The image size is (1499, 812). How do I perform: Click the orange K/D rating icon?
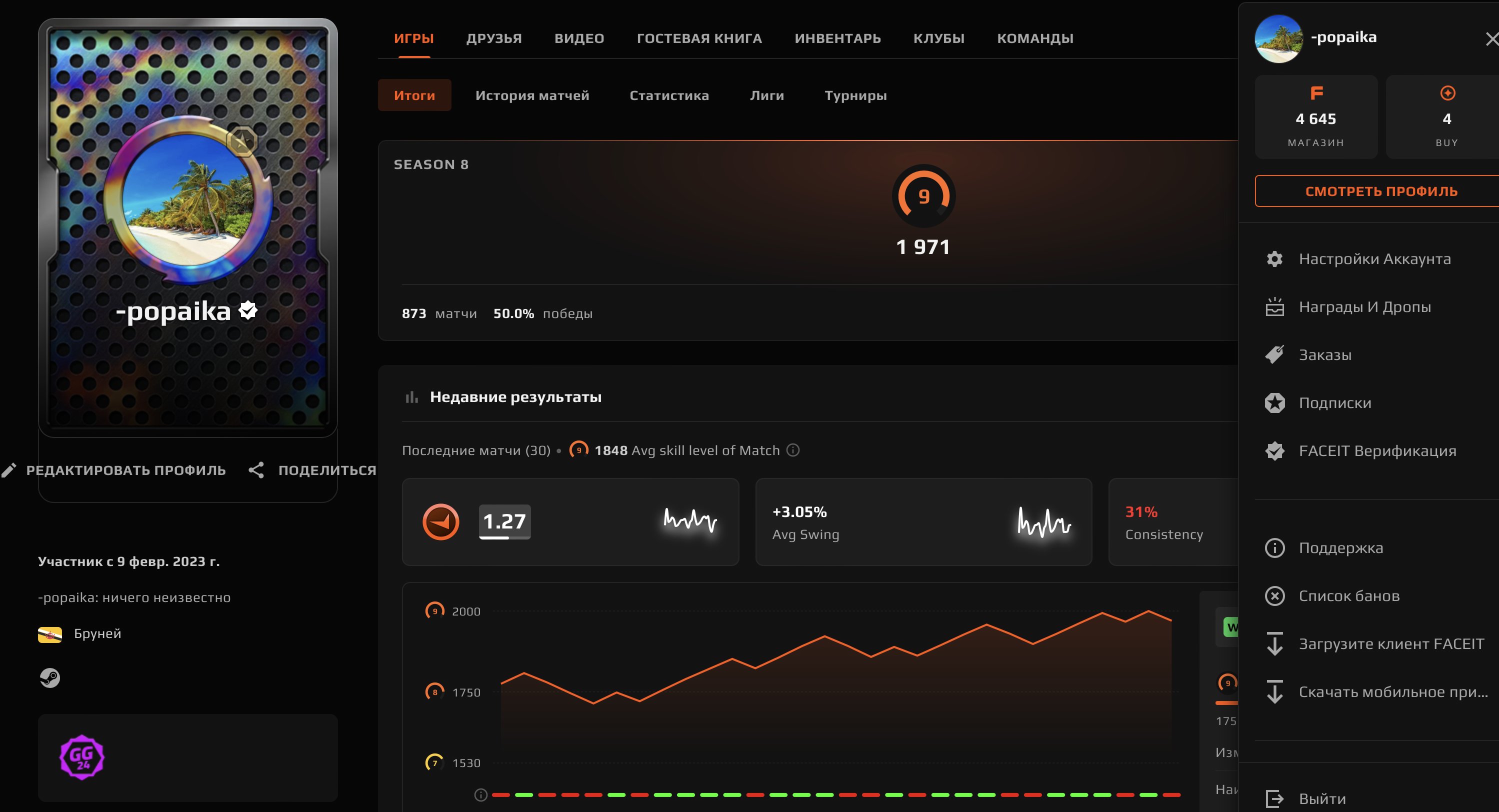coord(440,521)
